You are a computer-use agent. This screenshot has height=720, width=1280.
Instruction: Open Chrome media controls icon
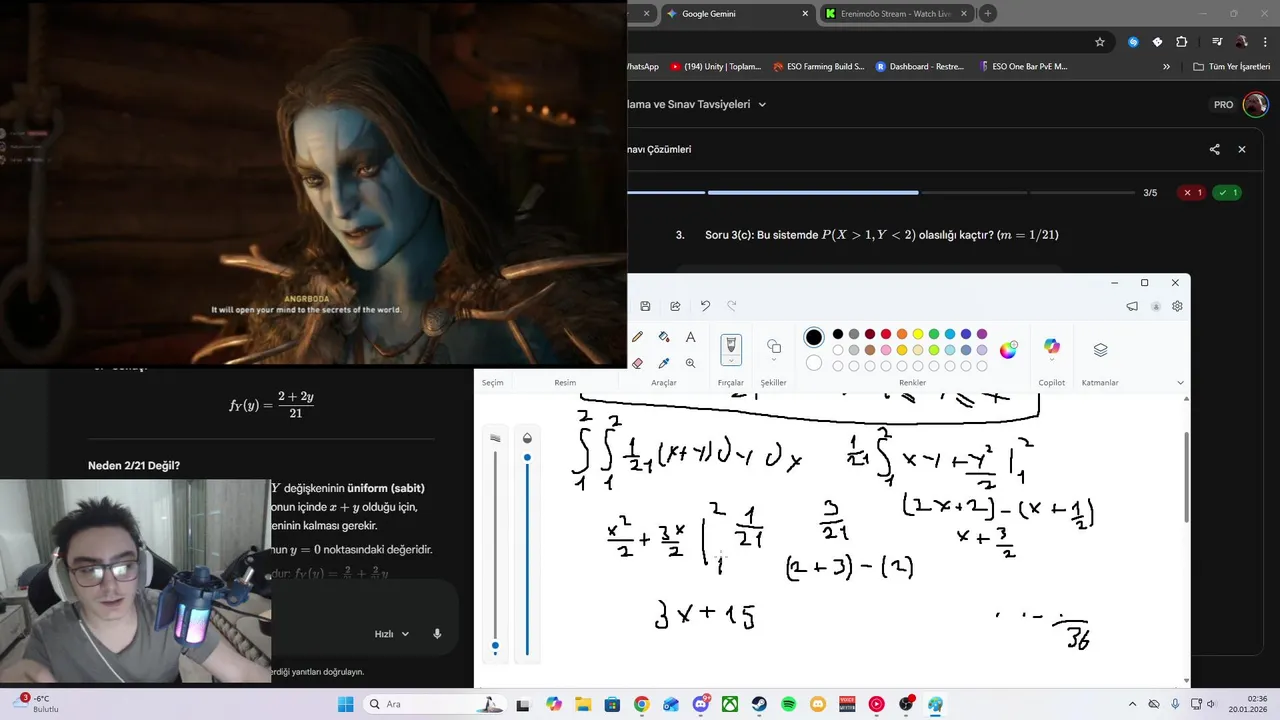tap(1217, 42)
